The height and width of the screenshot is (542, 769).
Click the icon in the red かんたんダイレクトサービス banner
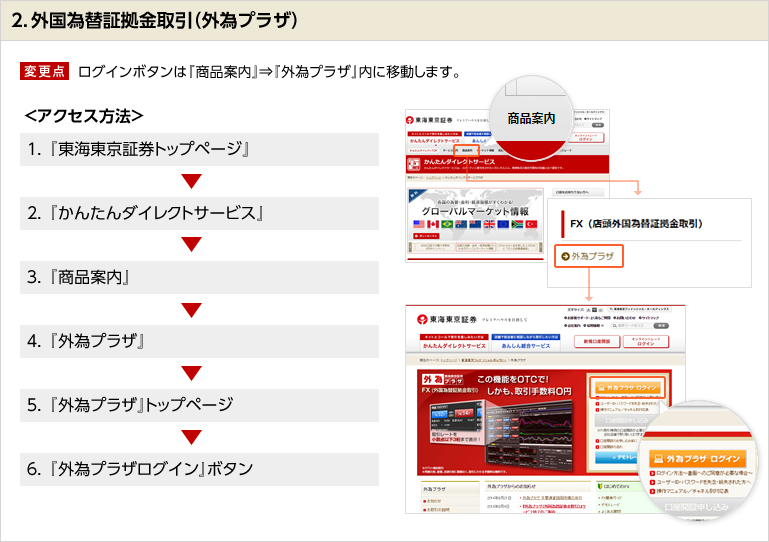pos(414,164)
